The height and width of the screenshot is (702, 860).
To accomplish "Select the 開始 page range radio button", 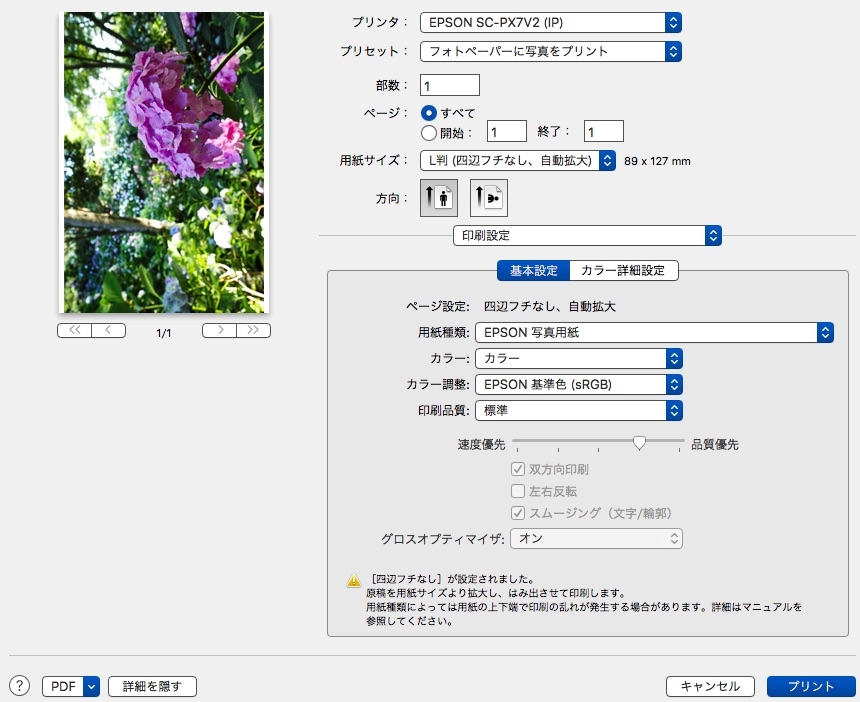I will pyautogui.click(x=428, y=133).
